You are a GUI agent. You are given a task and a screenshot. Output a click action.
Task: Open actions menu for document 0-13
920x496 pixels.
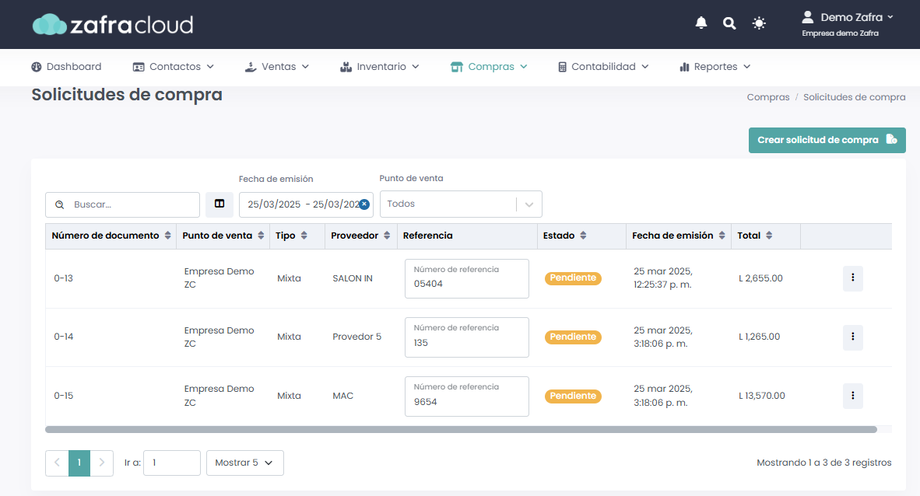pyautogui.click(x=852, y=279)
